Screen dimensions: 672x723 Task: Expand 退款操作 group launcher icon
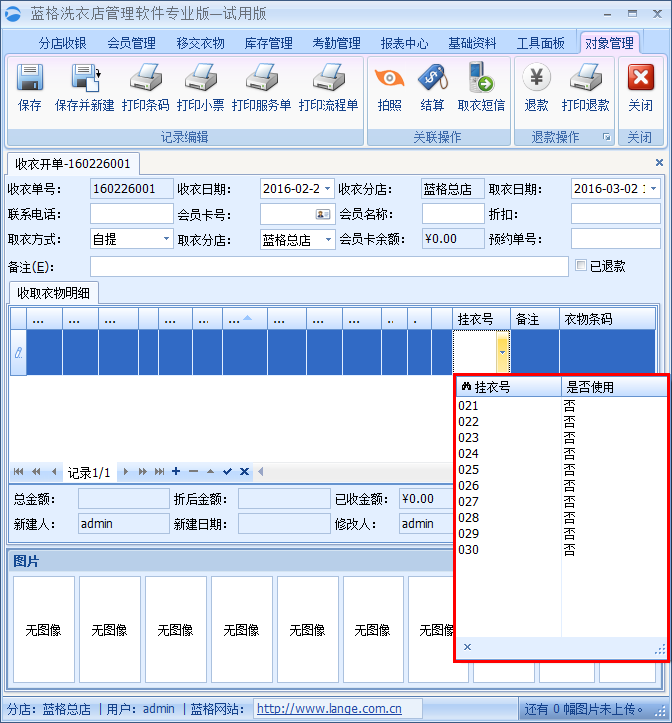(607, 137)
